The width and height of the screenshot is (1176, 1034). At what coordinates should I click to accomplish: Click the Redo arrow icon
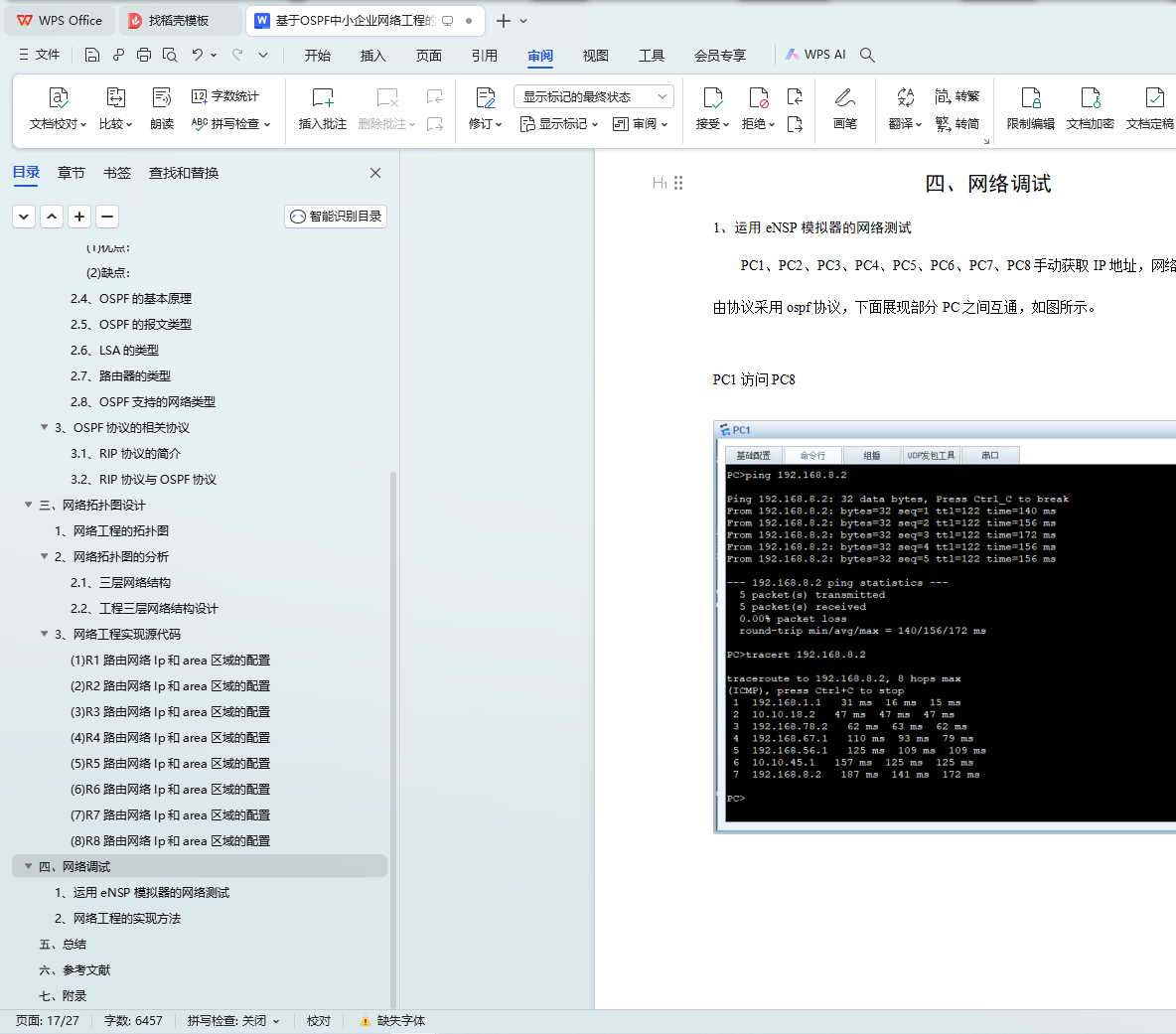237,55
